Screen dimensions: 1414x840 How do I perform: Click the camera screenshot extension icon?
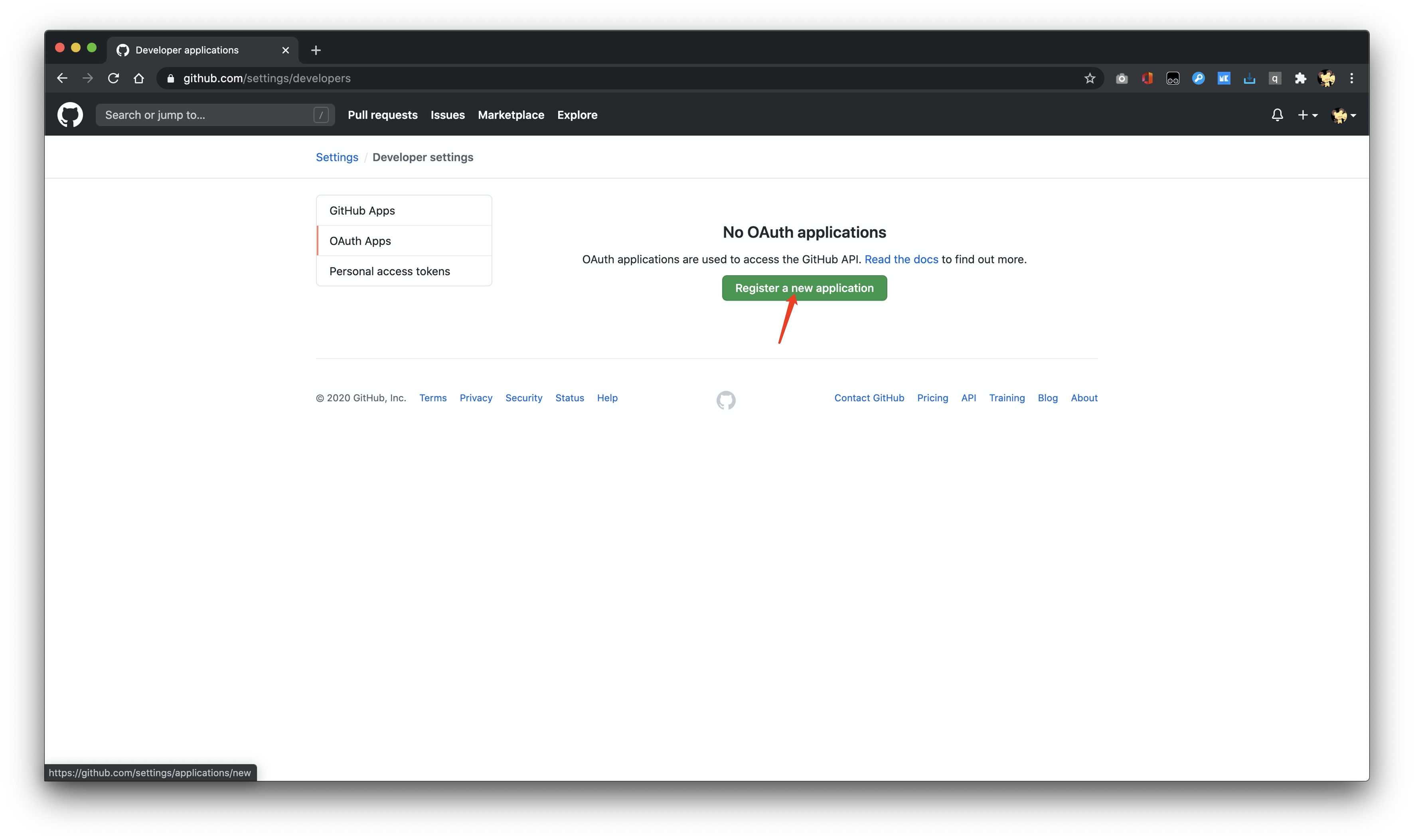coord(1122,78)
